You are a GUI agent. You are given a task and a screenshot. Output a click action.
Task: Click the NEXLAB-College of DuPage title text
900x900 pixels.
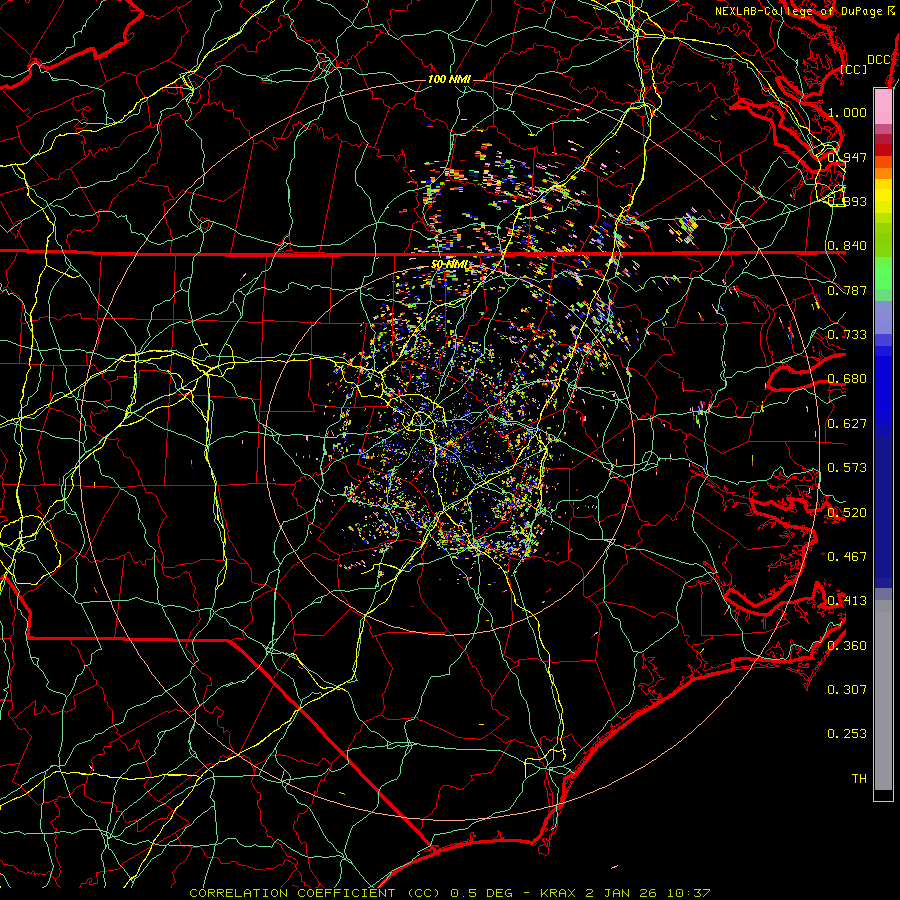(x=798, y=11)
